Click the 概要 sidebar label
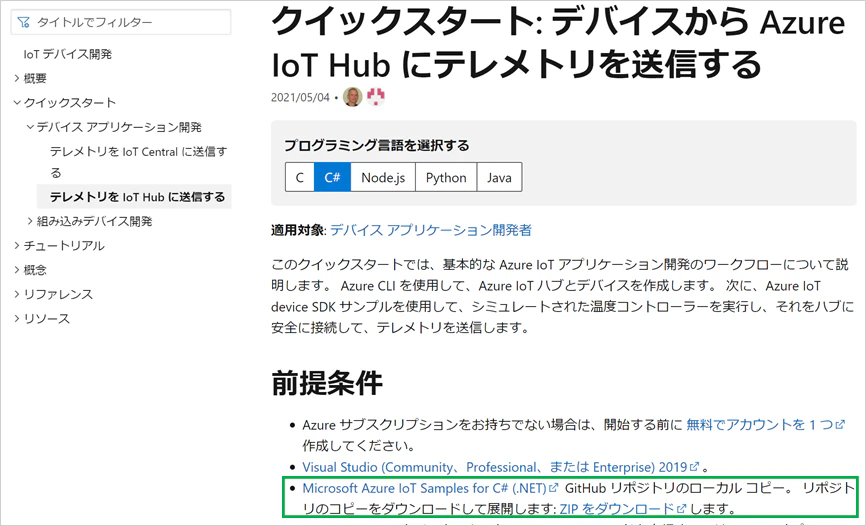Image resolution: width=866 pixels, height=526 pixels. point(35,78)
